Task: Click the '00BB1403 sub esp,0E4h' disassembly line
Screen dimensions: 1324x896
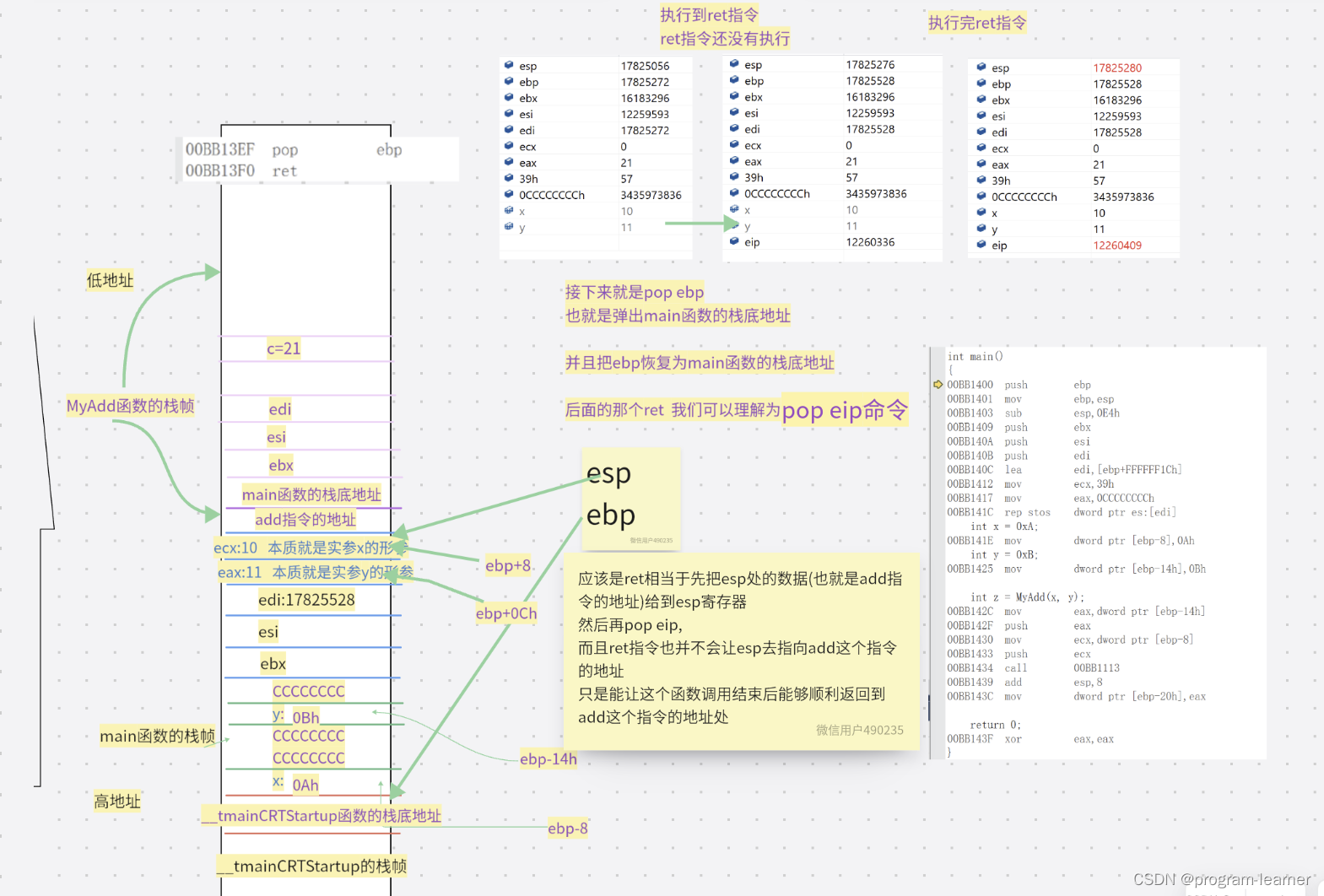Action: click(1034, 413)
